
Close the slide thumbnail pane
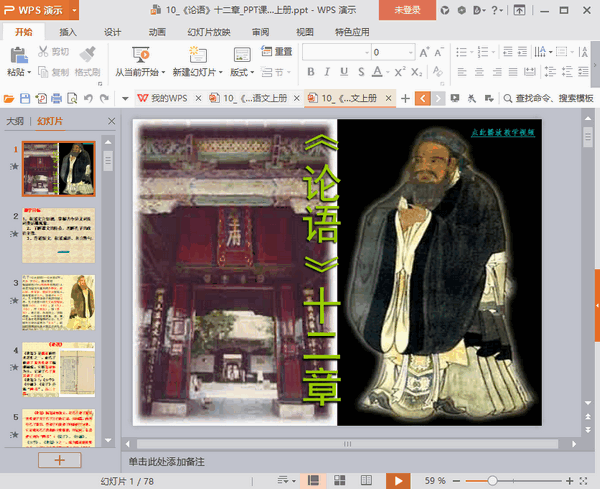point(111,121)
